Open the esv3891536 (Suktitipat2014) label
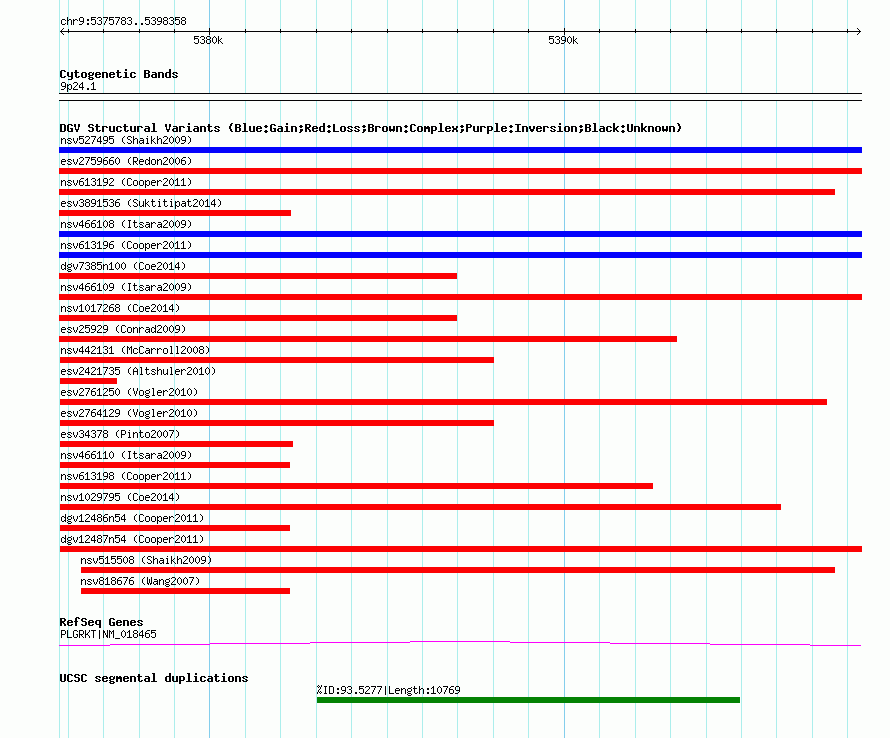Viewport: 890px width, 738px height. (141, 203)
